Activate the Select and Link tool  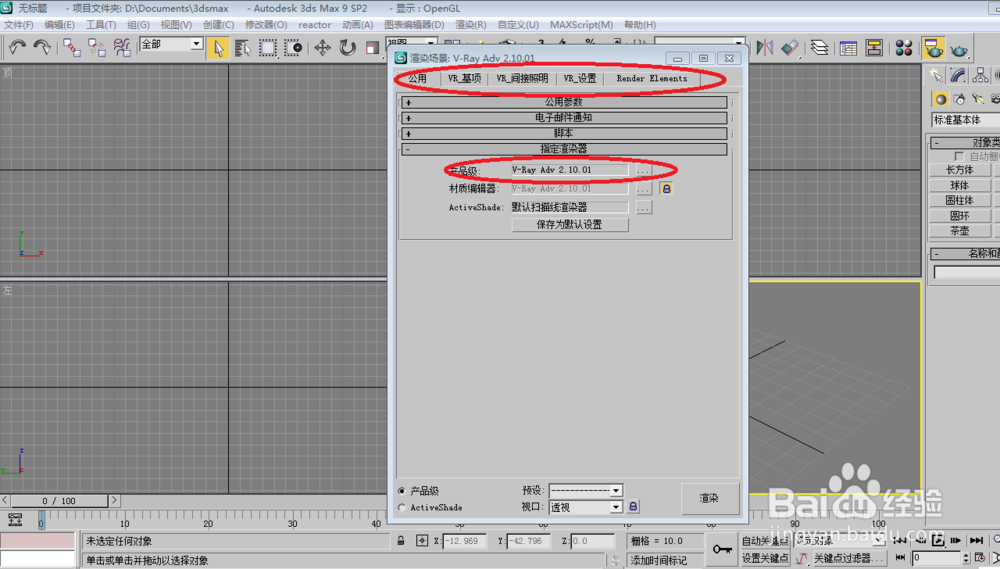pyautogui.click(x=71, y=47)
